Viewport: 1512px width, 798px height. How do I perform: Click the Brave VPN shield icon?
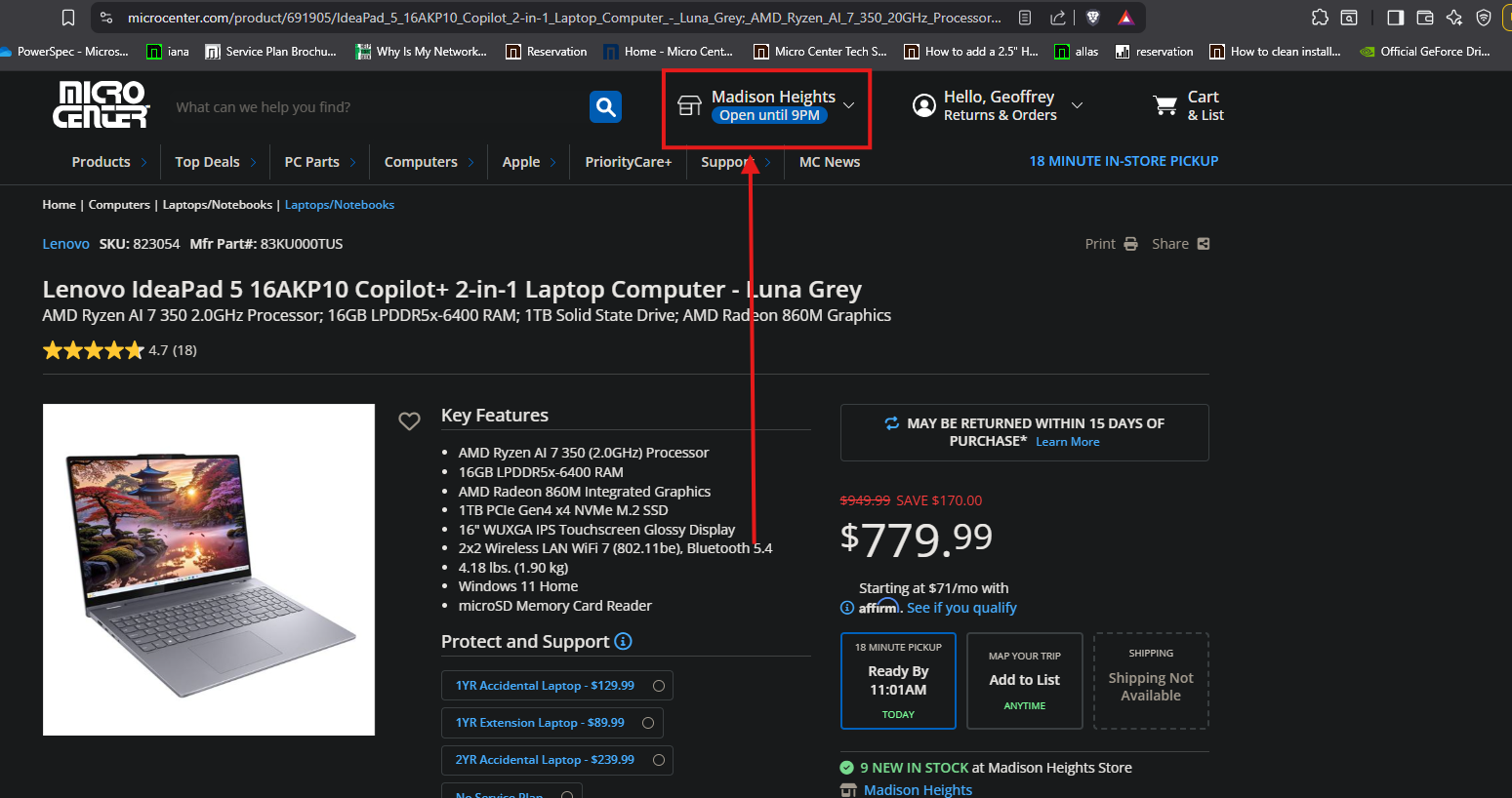coord(1484,18)
